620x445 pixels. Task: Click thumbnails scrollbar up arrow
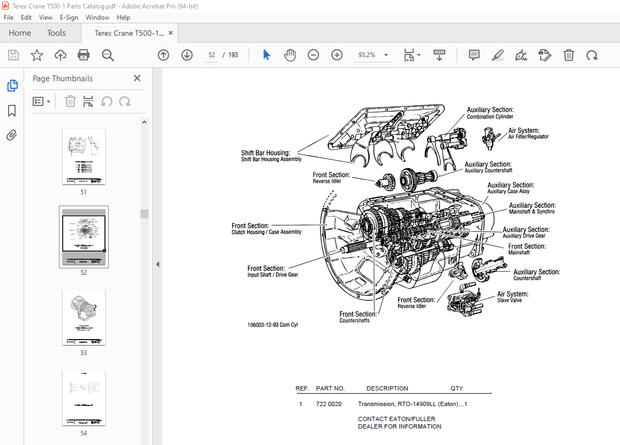pyautogui.click(x=144, y=122)
